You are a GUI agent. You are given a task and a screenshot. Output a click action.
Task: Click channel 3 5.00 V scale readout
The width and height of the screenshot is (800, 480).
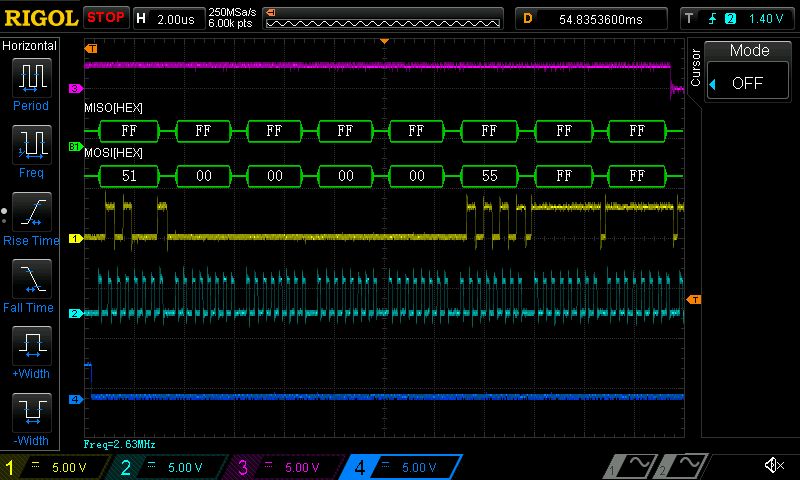302,468
